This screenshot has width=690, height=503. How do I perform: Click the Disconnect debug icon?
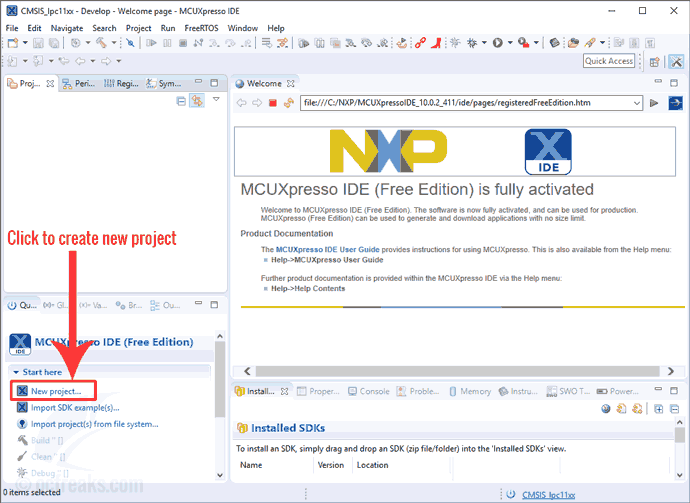198,43
